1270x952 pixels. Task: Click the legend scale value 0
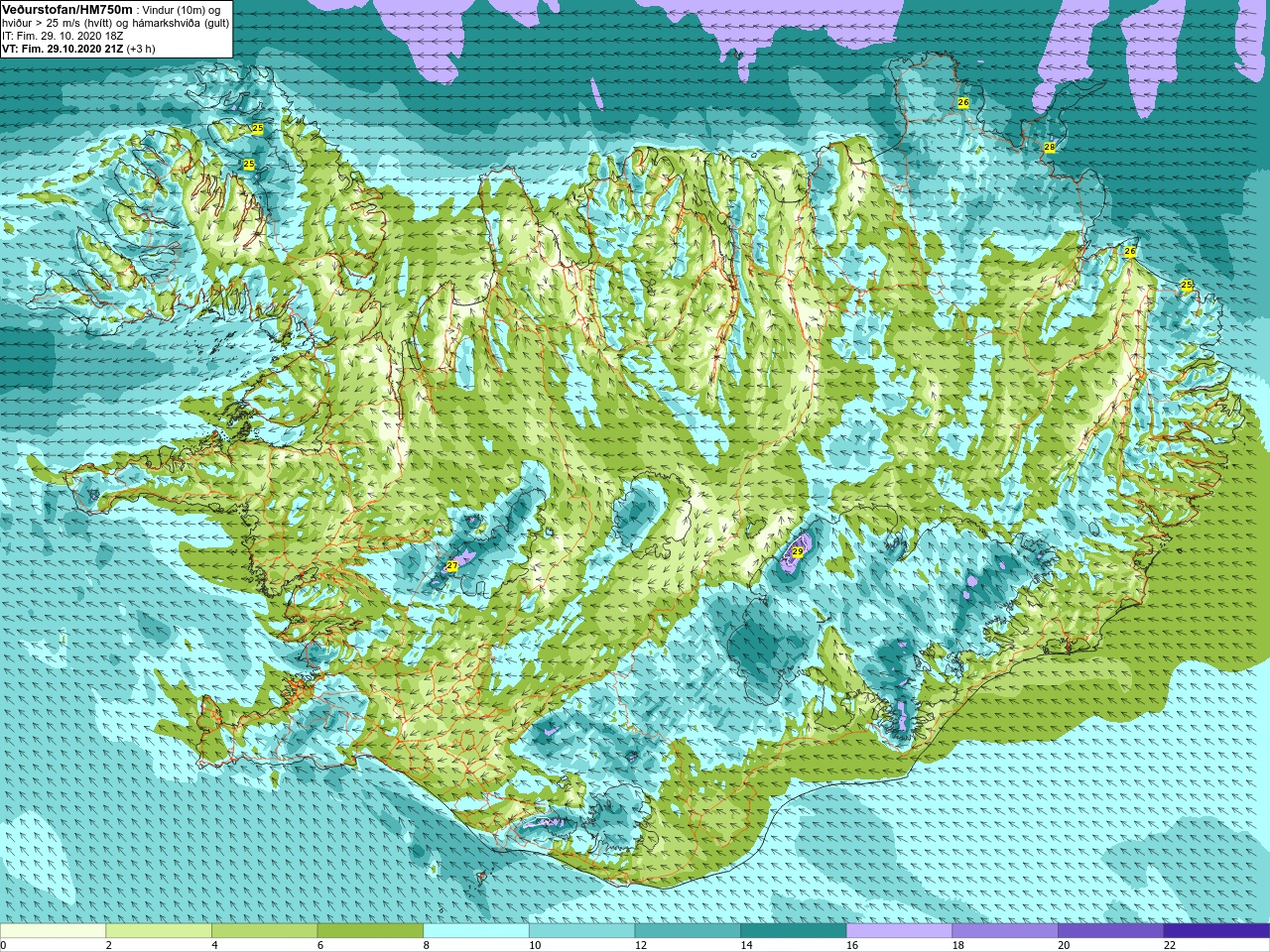tap(3, 945)
